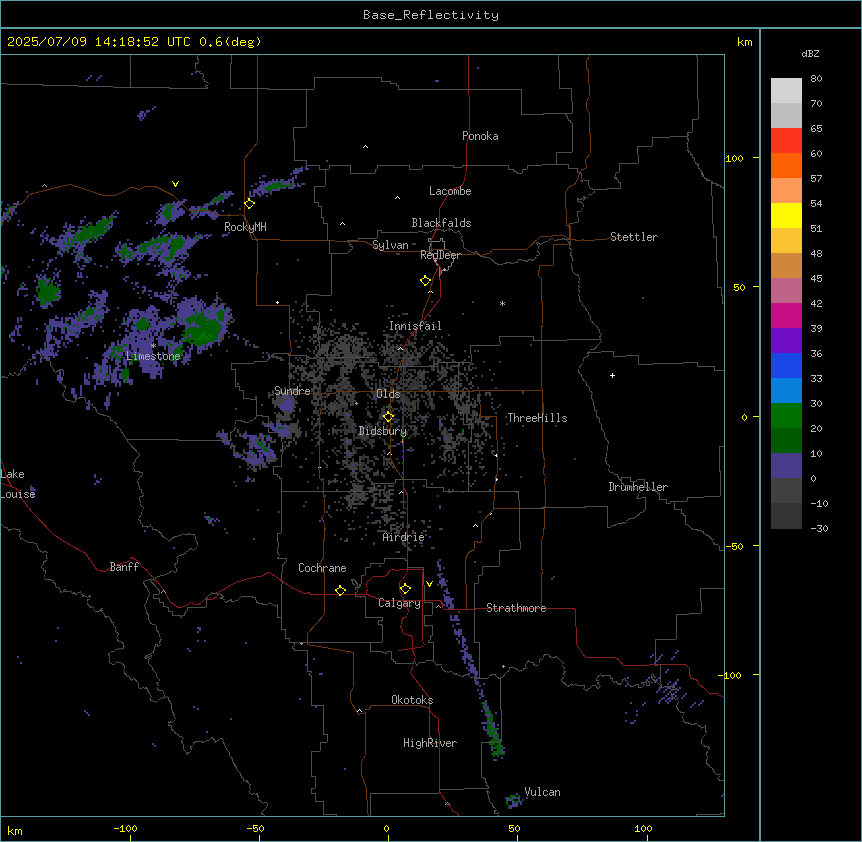This screenshot has width=862, height=842.
Task: Click the RockyMH label
Action: tap(245, 227)
